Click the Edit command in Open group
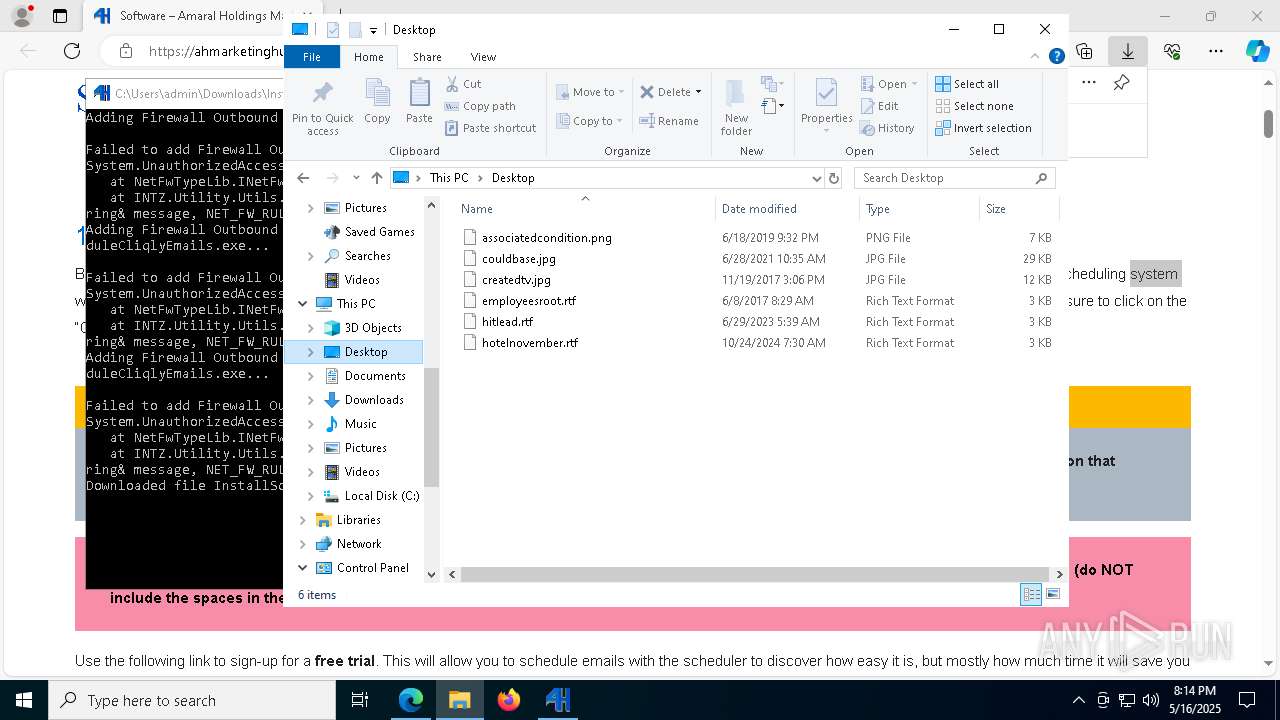This screenshot has height=720, width=1280. (x=879, y=106)
